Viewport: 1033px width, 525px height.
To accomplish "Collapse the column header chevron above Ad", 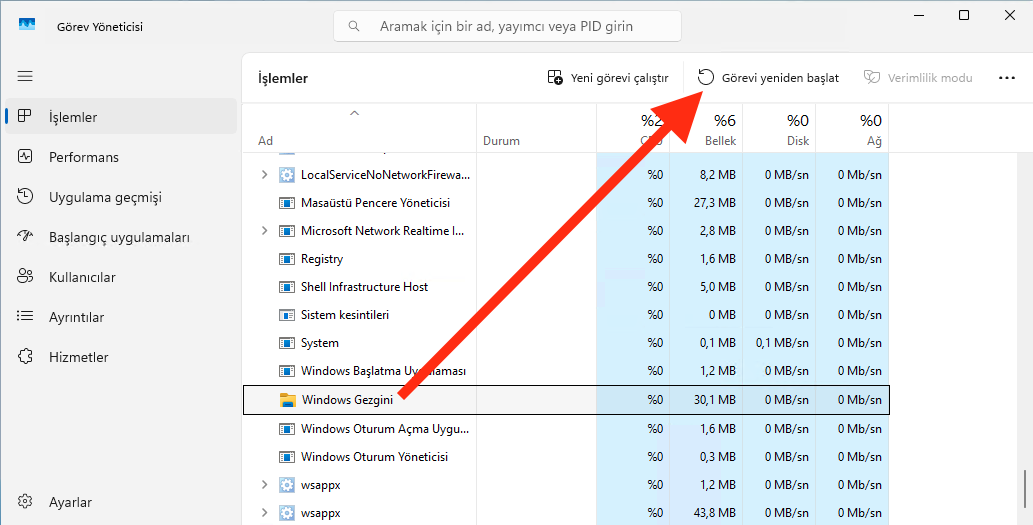I will (354, 114).
